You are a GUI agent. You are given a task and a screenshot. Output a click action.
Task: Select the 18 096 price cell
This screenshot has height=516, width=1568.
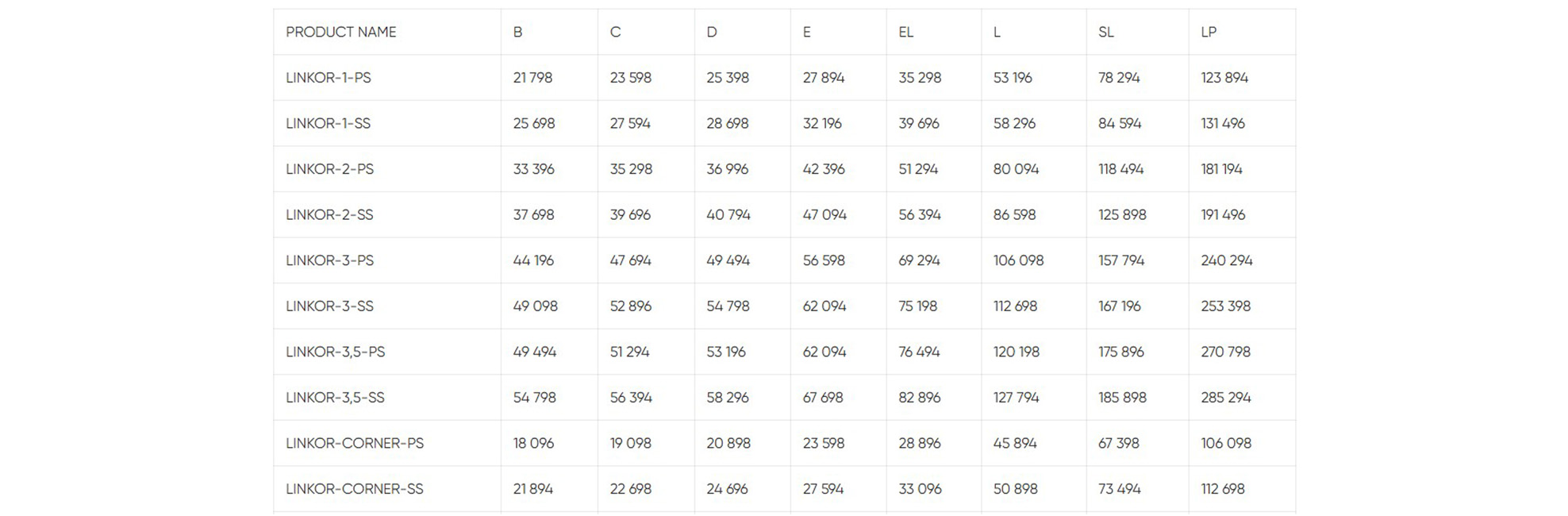coord(533,443)
